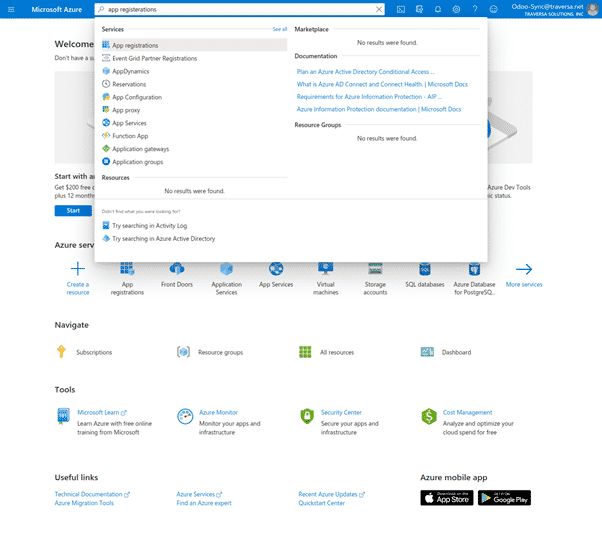Click the help question mark icon
The image size is (602, 544).
click(474, 9)
